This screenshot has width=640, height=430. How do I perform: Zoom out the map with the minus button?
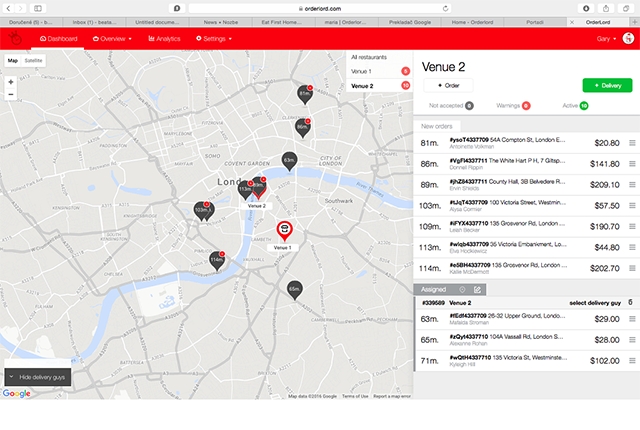(x=11, y=94)
